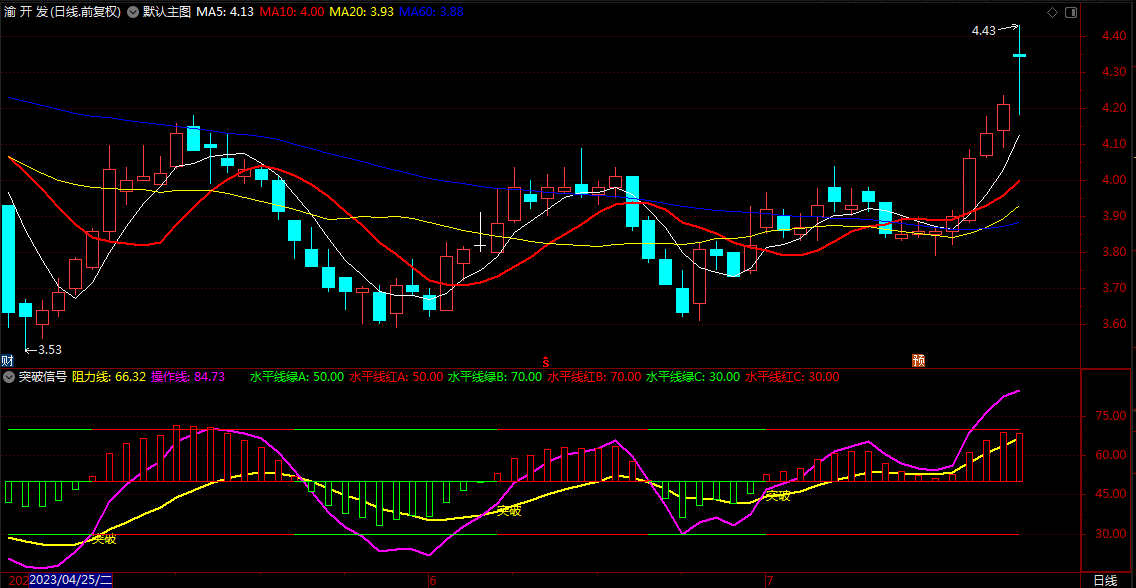Click the 水平线绿B: 70.00 label
The height and width of the screenshot is (588, 1136).
point(495,377)
